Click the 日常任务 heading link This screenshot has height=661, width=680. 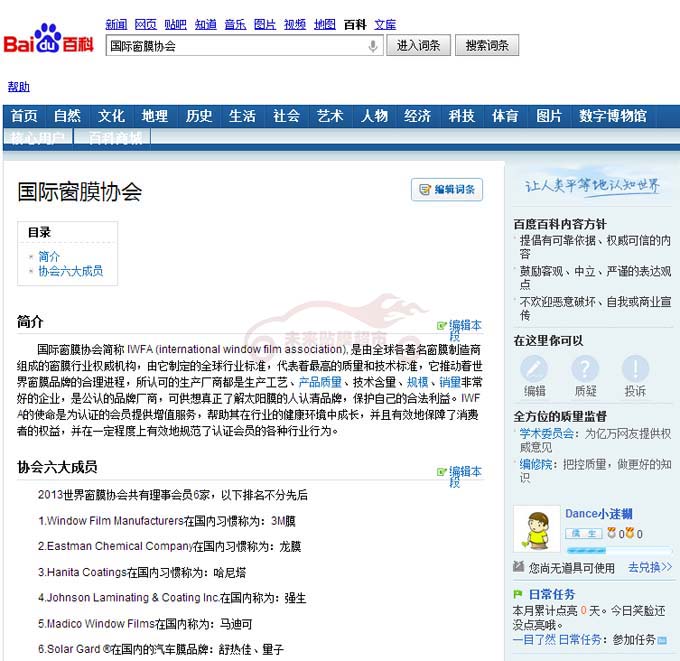552,594
